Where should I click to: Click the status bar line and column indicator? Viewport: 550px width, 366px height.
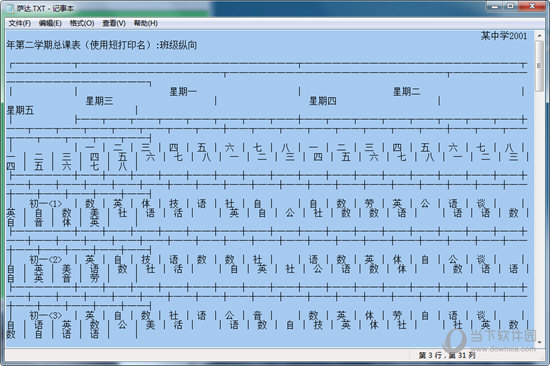pyautogui.click(x=447, y=355)
